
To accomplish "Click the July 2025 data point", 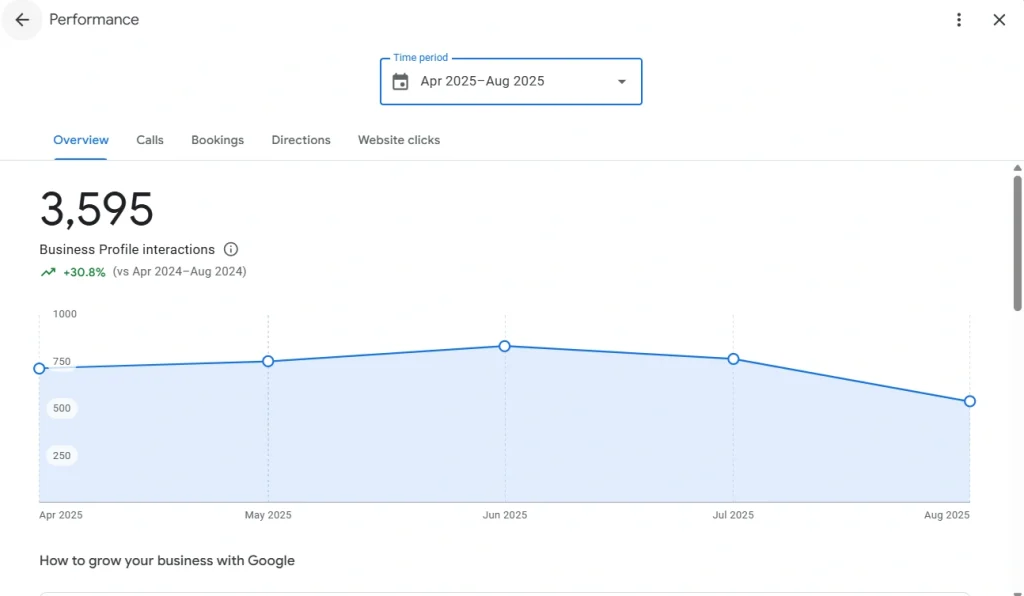I will (x=734, y=359).
